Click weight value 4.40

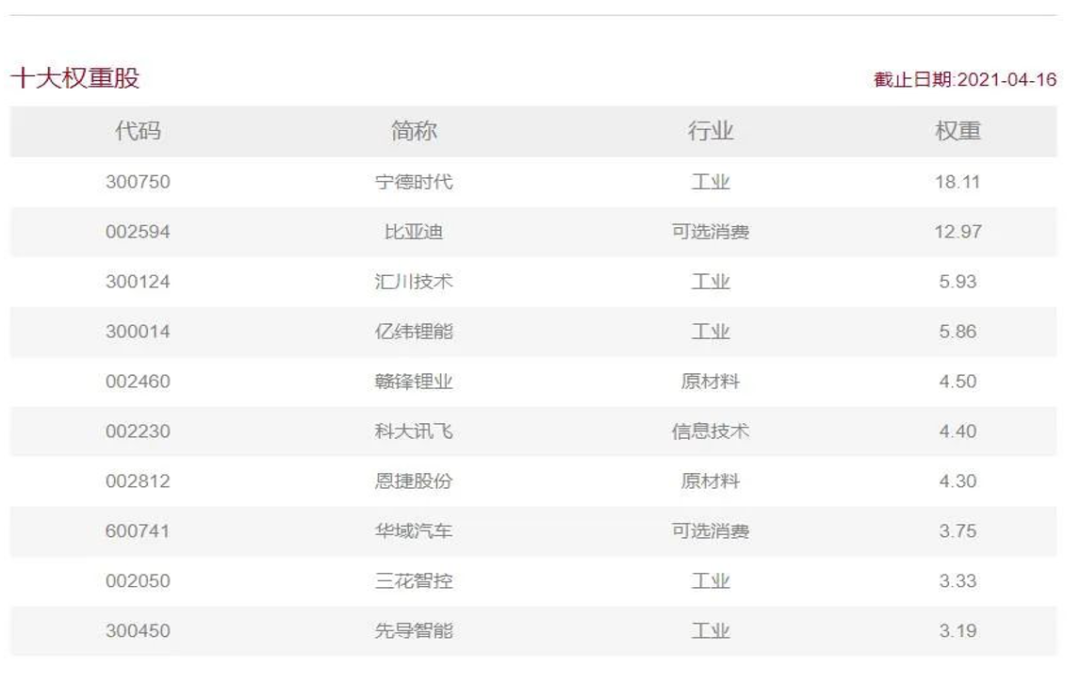tap(958, 431)
